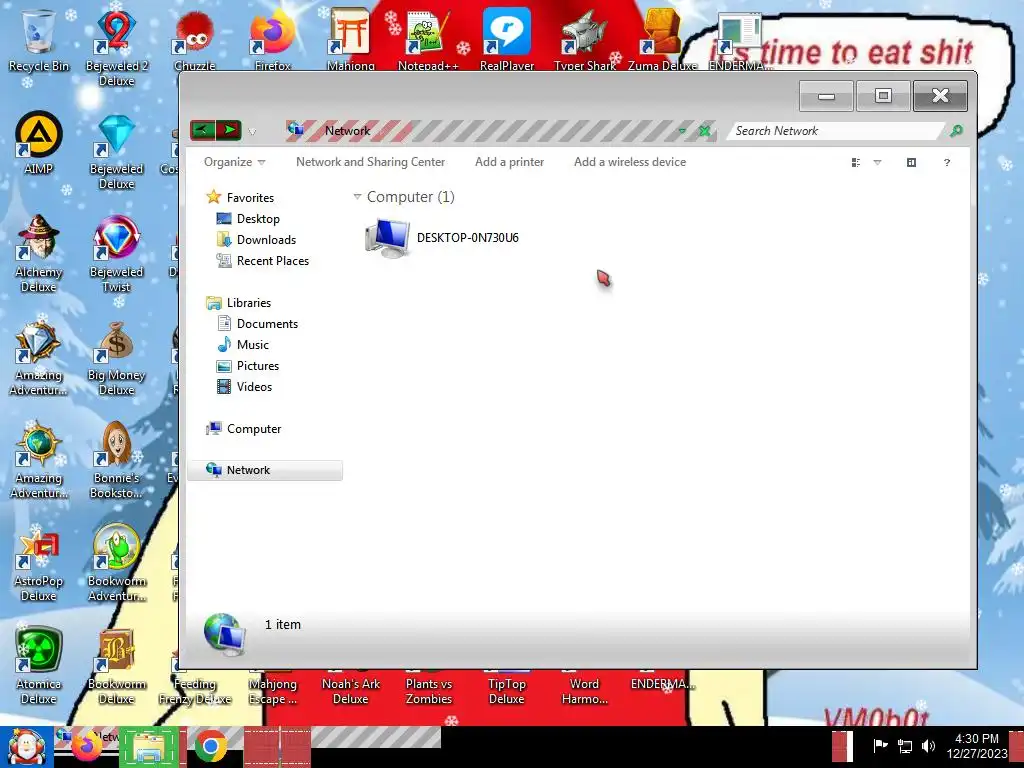Select Network in navigation pane
The height and width of the screenshot is (768, 1024).
[x=265, y=470]
